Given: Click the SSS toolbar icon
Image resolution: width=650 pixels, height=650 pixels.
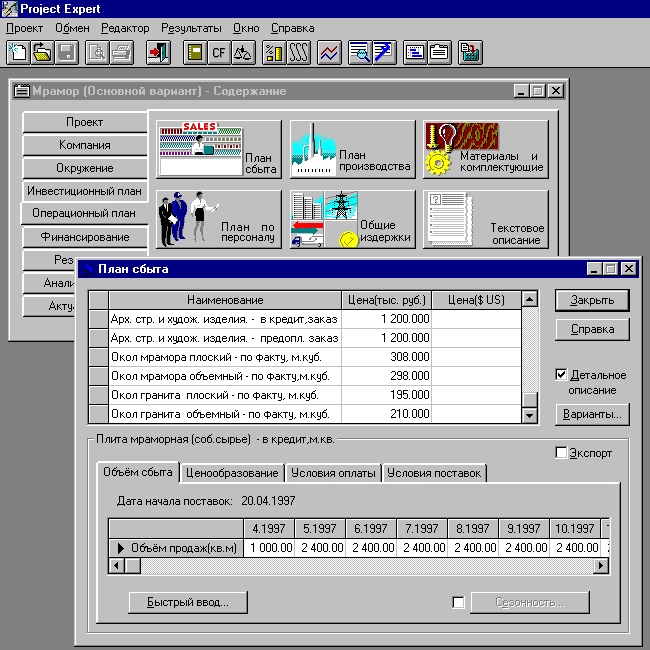Looking at the screenshot, I should click(x=298, y=52).
